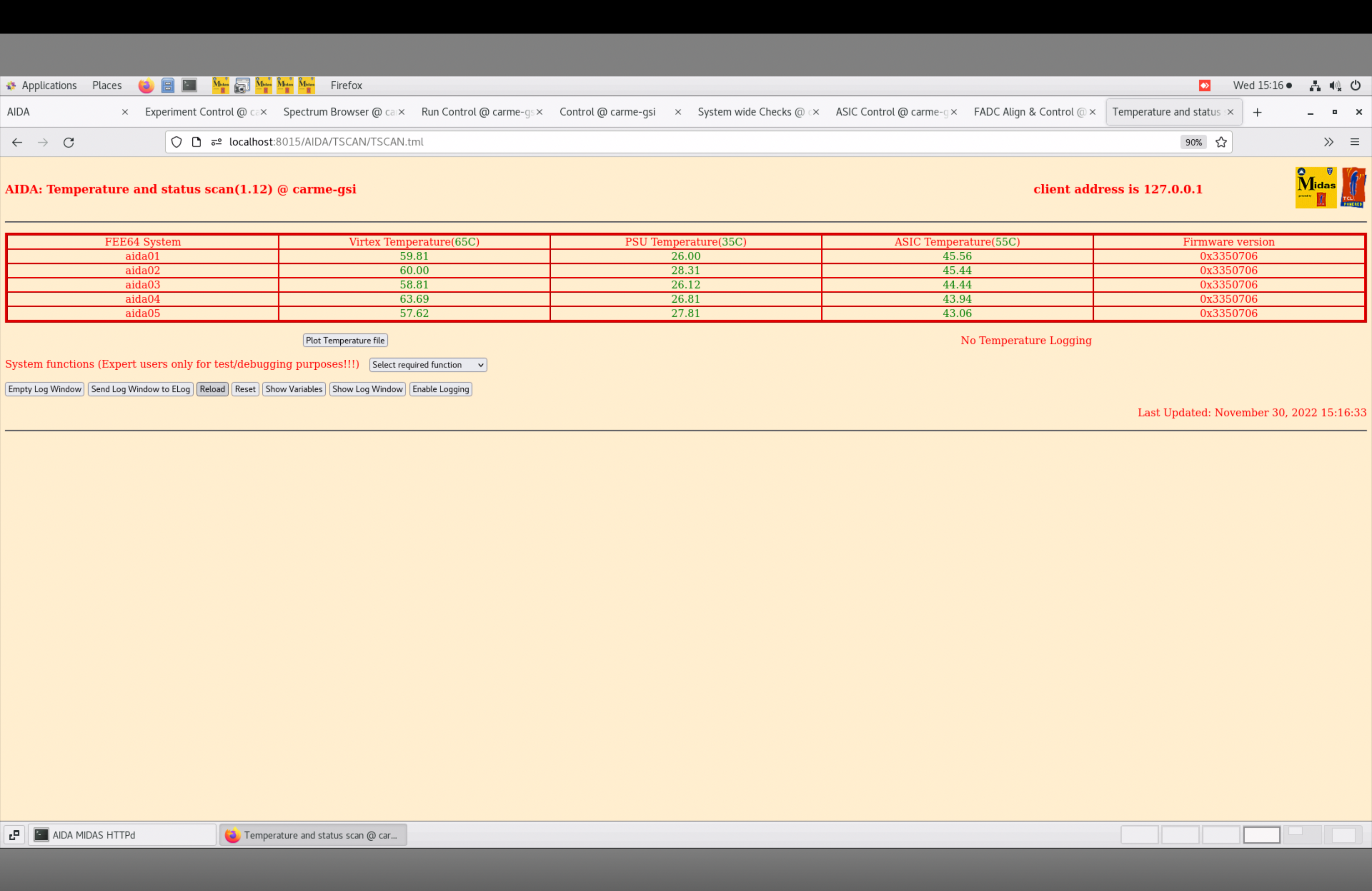Image resolution: width=1372 pixels, height=891 pixels.
Task: Go back using the back arrow
Action: [x=17, y=142]
